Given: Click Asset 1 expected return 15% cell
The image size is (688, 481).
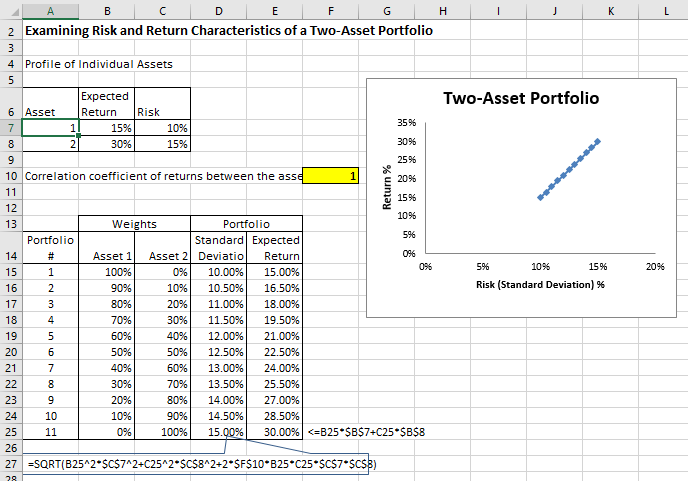Looking at the screenshot, I should click(107, 128).
